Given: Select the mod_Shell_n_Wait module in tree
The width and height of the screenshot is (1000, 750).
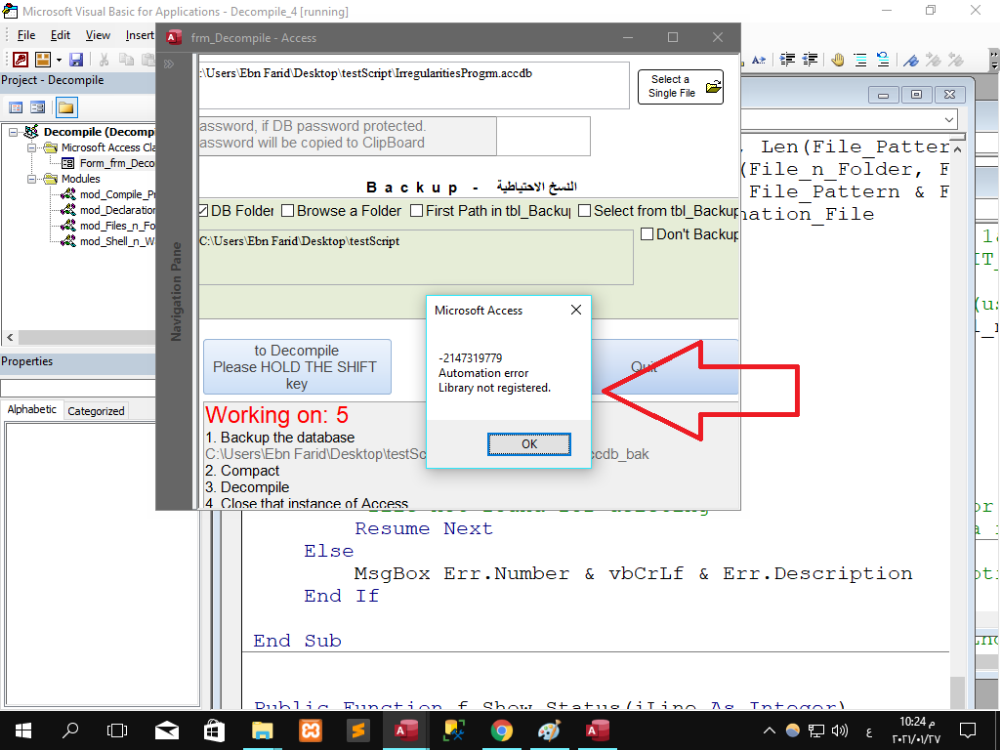Looking at the screenshot, I should pyautogui.click(x=108, y=241).
